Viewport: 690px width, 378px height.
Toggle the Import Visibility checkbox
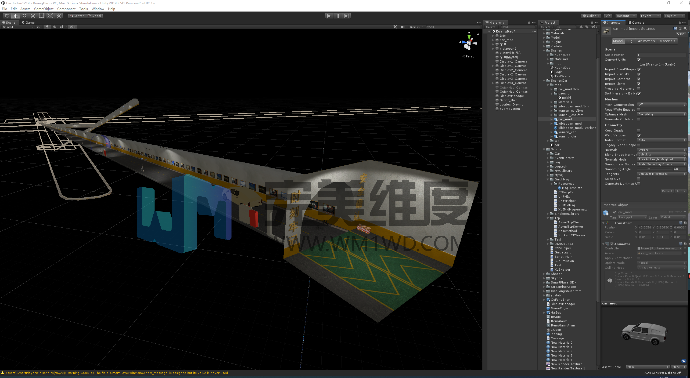(639, 74)
